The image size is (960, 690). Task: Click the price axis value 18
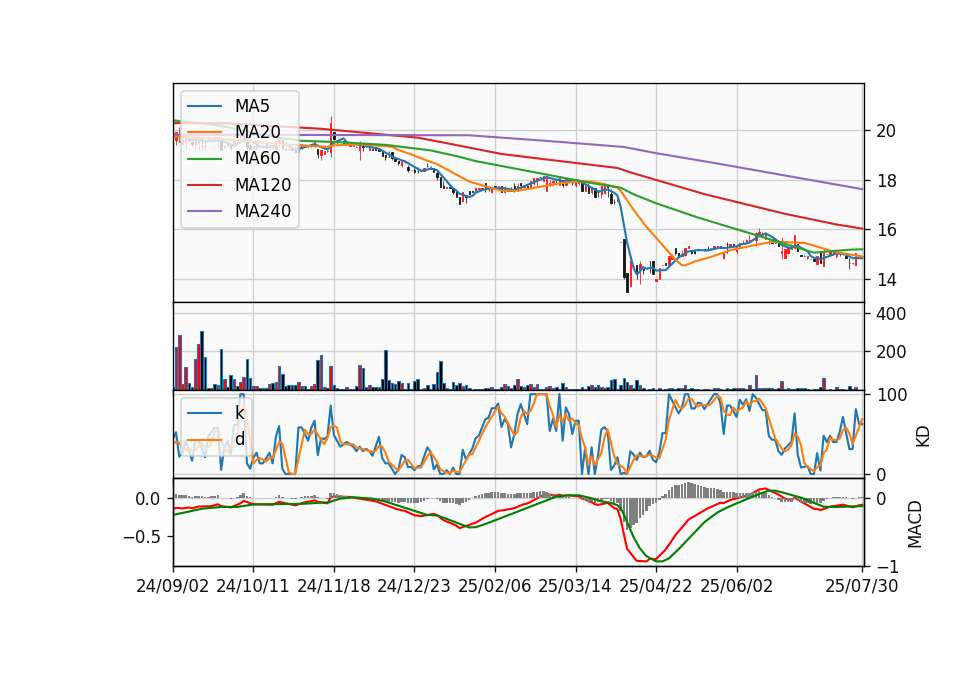point(886,181)
